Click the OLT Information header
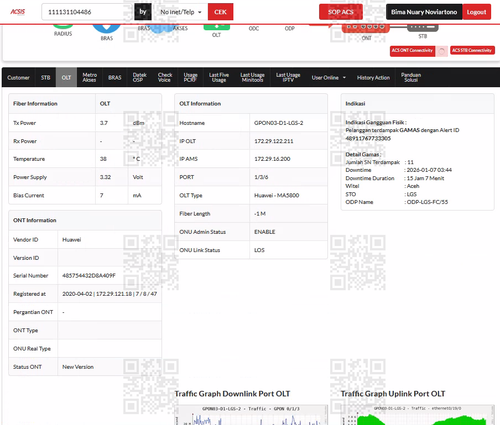The height and width of the screenshot is (425, 500). (200, 104)
